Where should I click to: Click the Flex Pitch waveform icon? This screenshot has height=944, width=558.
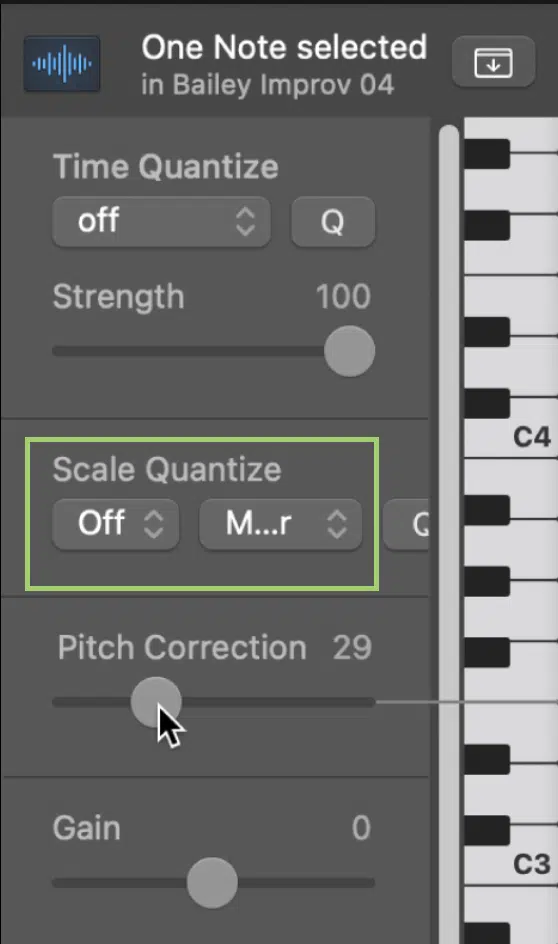62,63
